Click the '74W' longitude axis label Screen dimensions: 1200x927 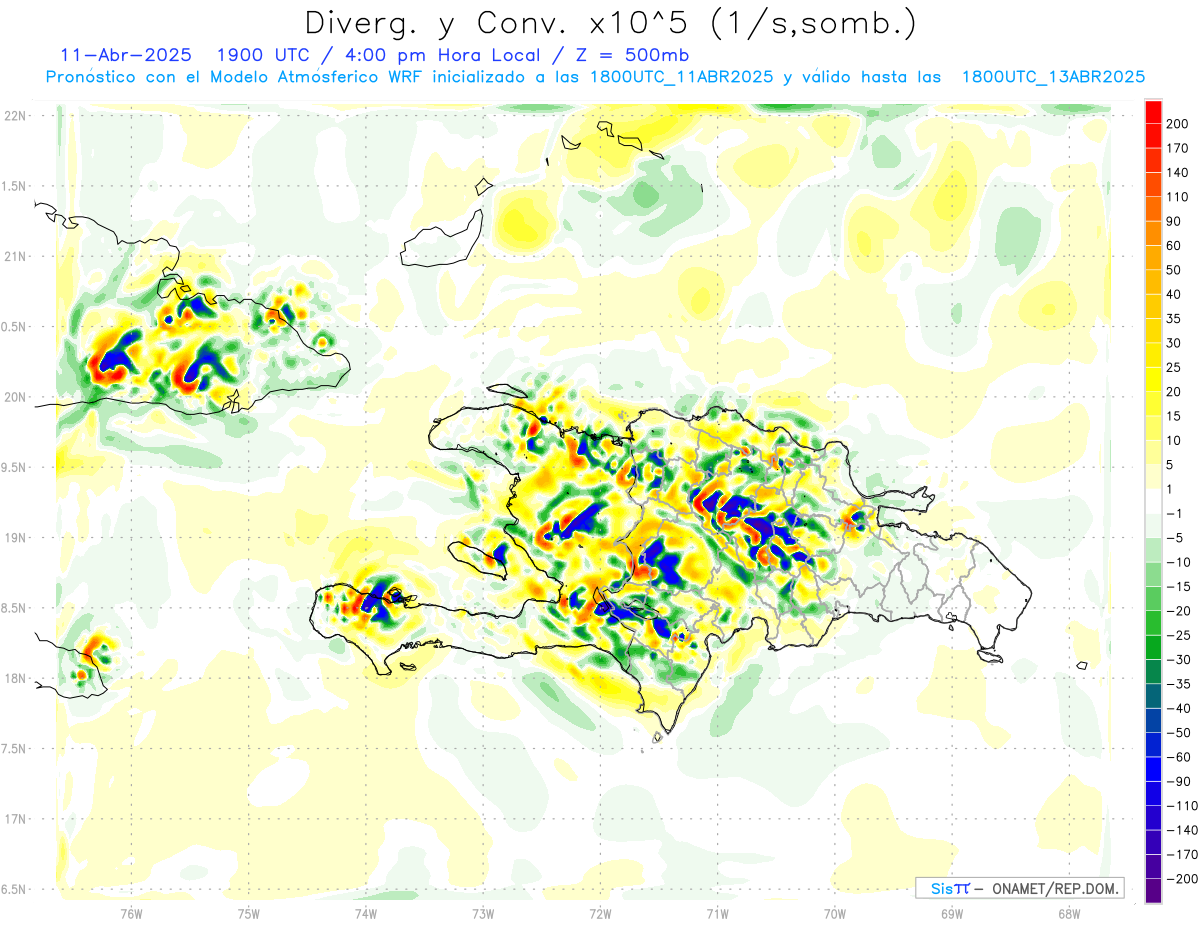pyautogui.click(x=365, y=913)
